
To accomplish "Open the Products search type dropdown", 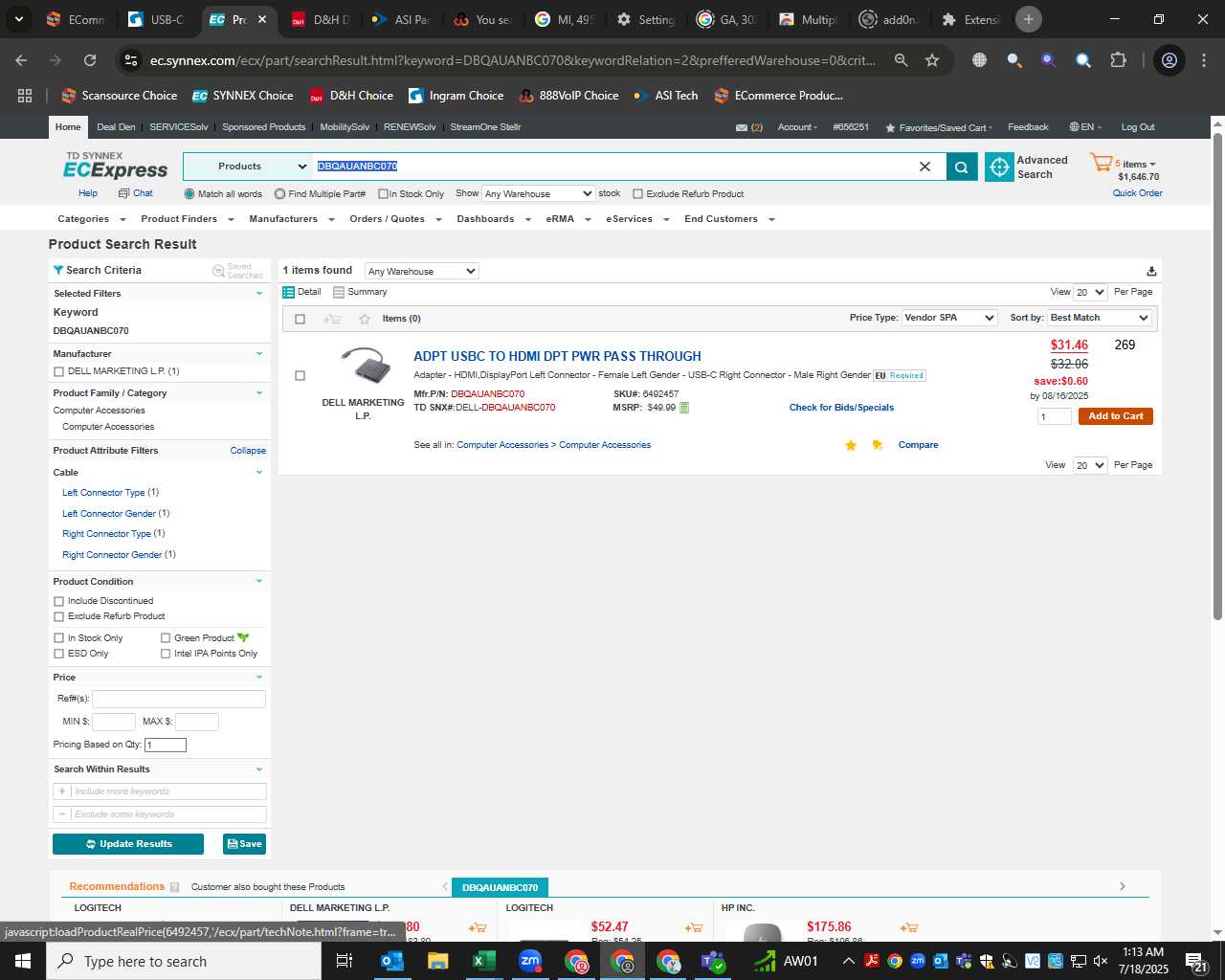I will point(247,167).
